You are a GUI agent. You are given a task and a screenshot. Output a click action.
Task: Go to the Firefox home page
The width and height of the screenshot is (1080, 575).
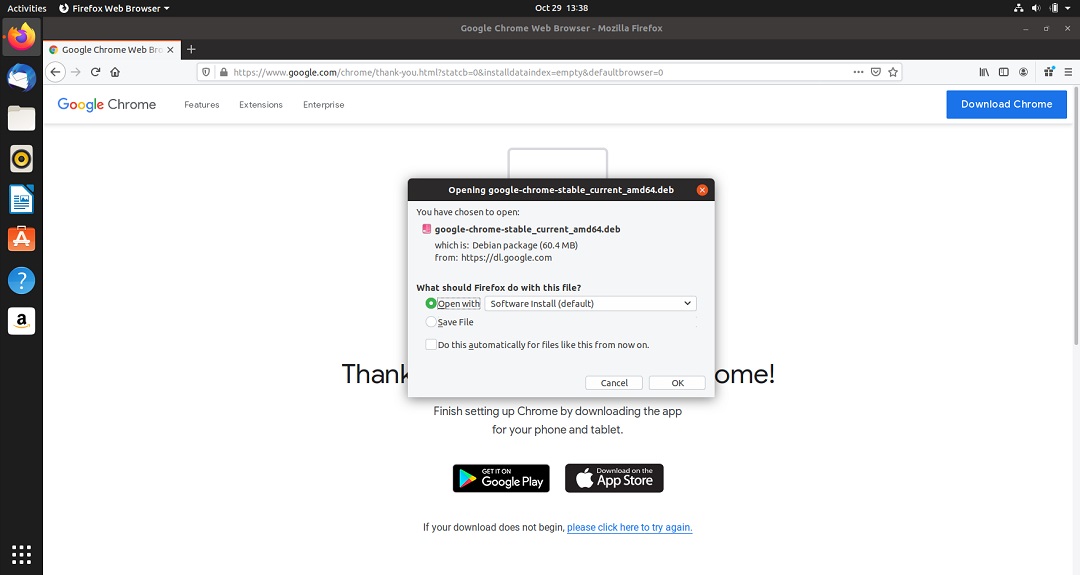(115, 72)
